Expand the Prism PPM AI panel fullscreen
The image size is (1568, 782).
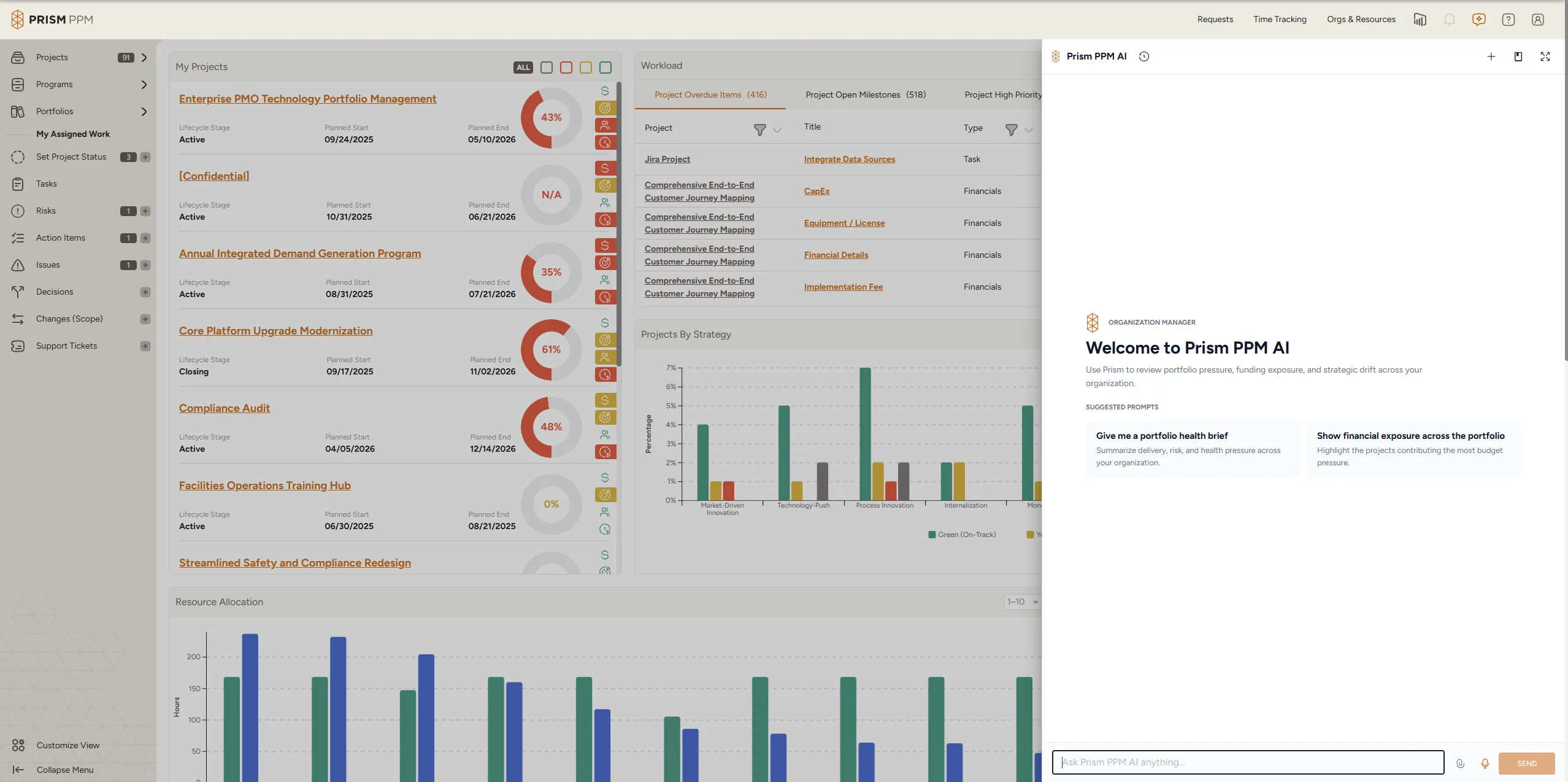[1545, 56]
